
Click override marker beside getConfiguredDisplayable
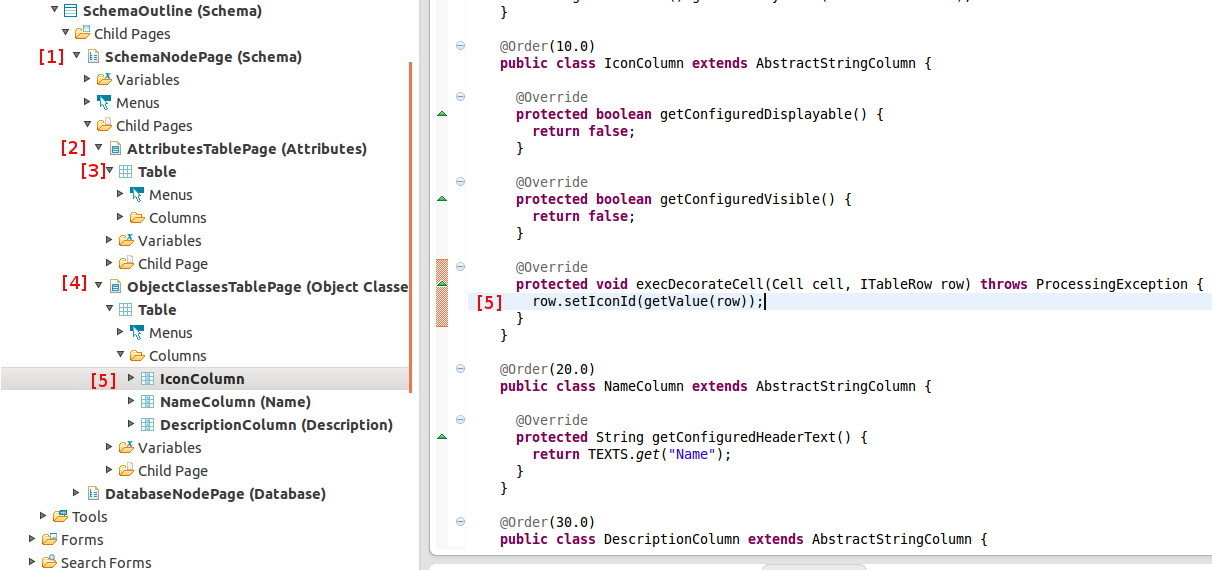point(443,114)
